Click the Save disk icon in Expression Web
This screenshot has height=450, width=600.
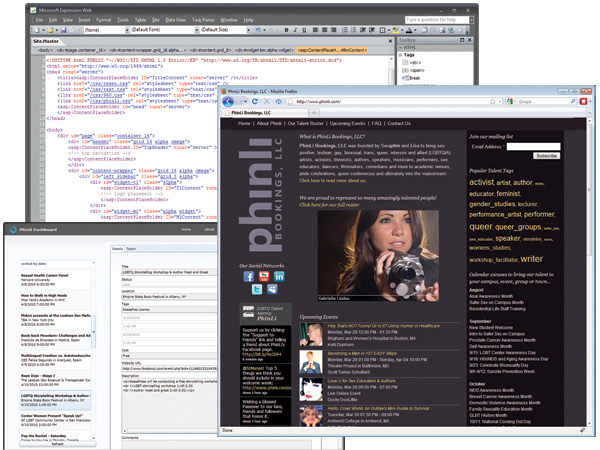click(64, 30)
